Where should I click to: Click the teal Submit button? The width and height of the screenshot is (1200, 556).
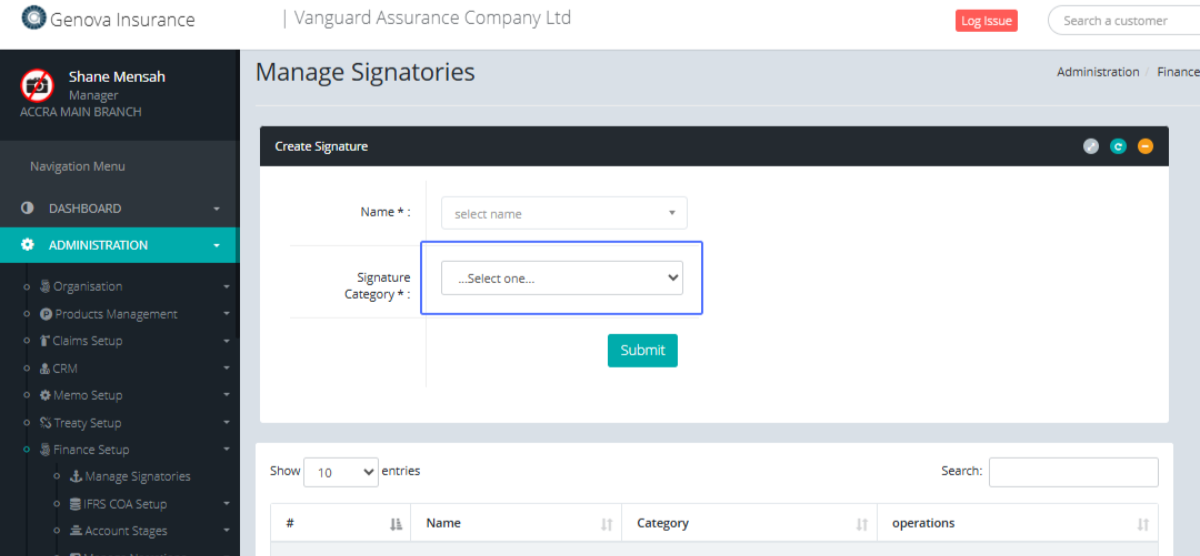(642, 350)
